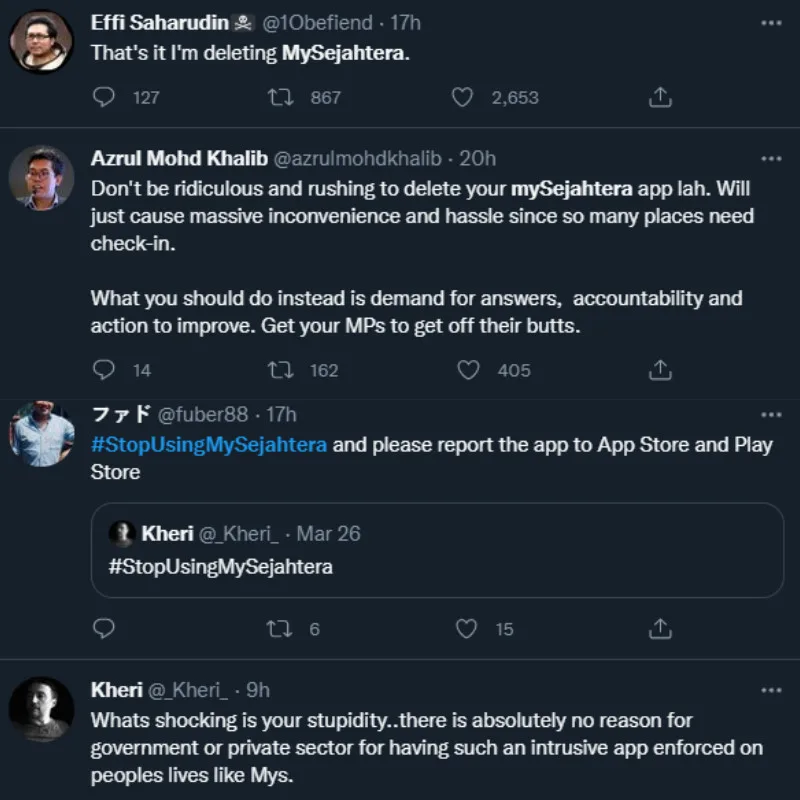This screenshot has width=800, height=800.
Task: Retweet Azrul Mohd Khalib's tweet
Action: 281,370
